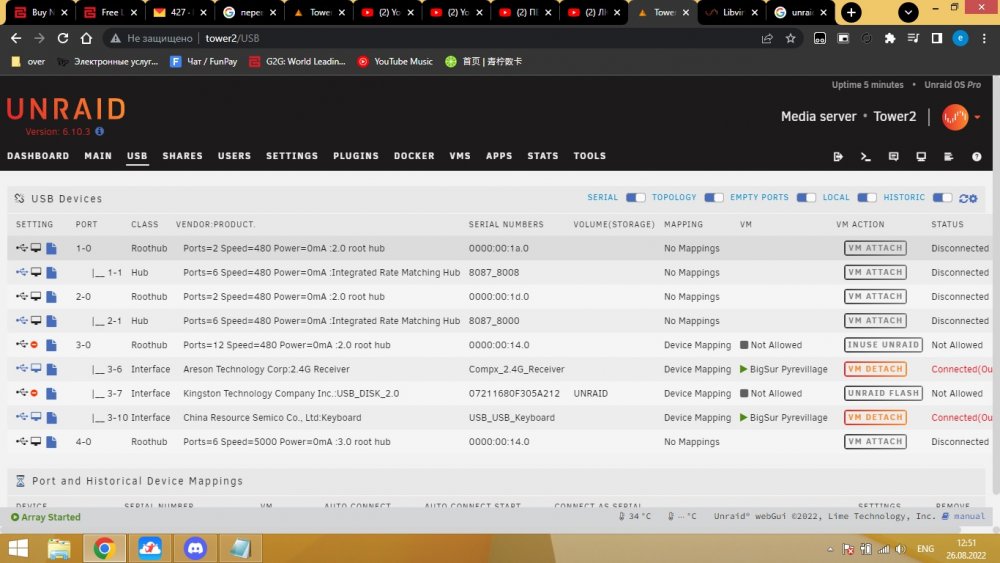
Task: Open the web terminal icon
Action: [x=865, y=156]
